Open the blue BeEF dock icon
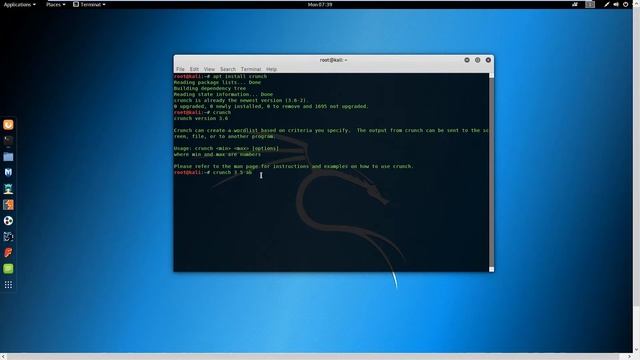The height and width of the screenshot is (360, 640). click(8, 237)
